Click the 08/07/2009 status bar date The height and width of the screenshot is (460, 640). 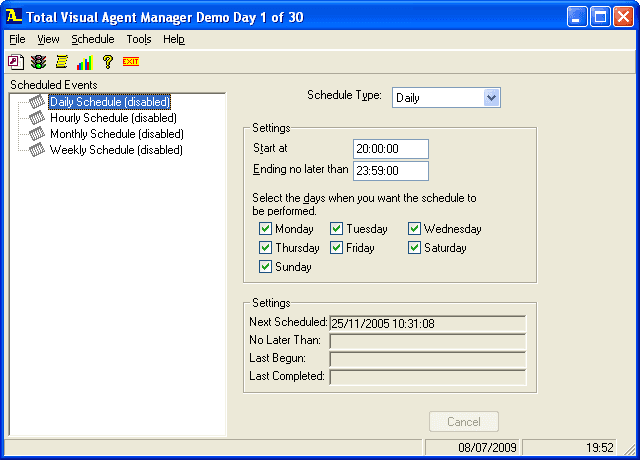coord(487,448)
